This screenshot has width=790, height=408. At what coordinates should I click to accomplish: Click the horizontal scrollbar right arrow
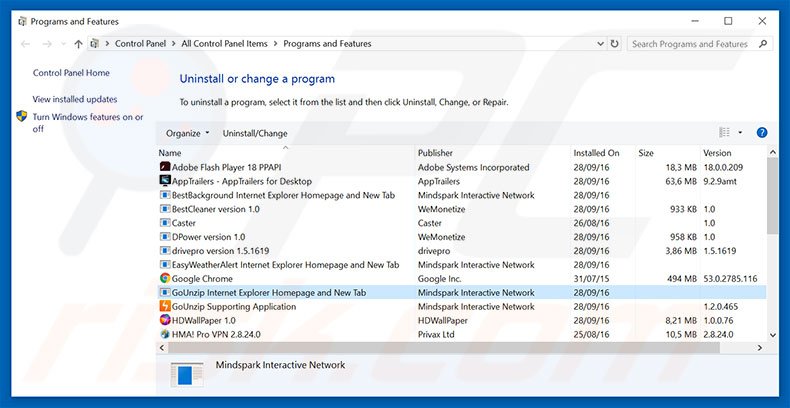click(x=760, y=348)
